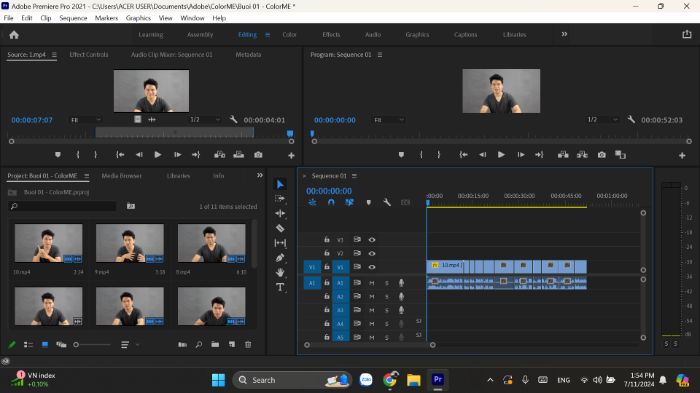Image resolution: width=700 pixels, height=393 pixels.
Task: Select the Hand tool
Action: coord(280,272)
